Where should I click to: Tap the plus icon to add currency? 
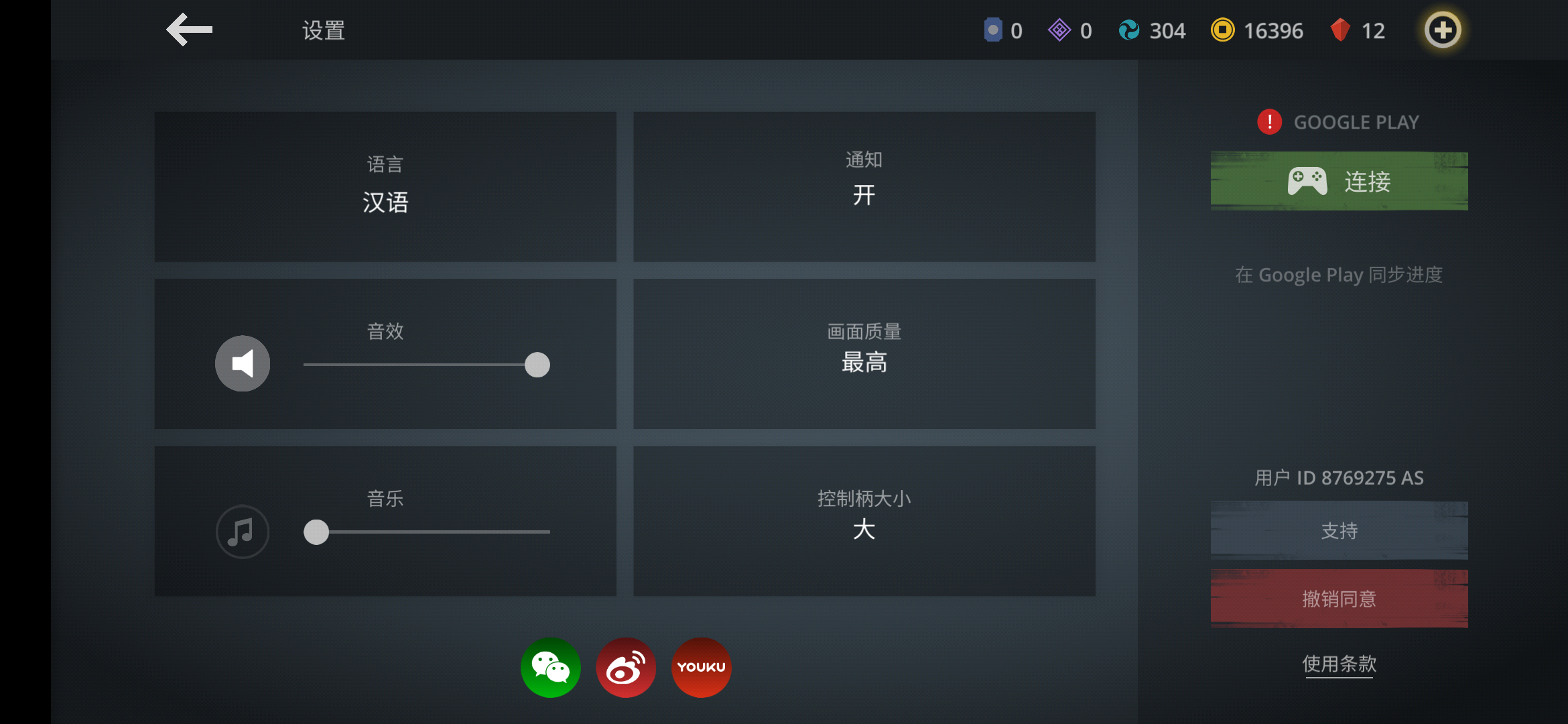click(1443, 30)
